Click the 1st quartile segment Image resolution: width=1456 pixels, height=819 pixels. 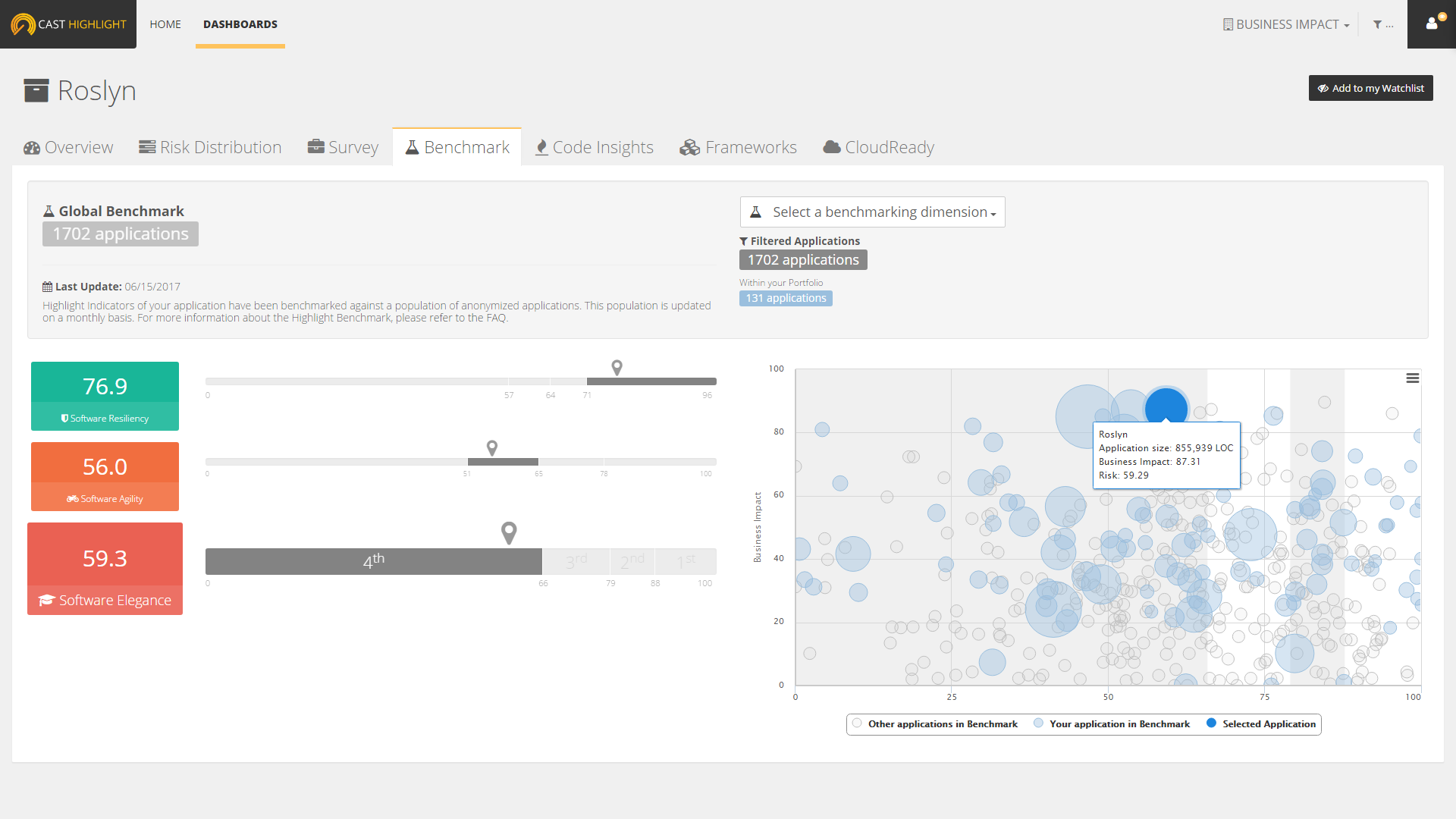point(685,561)
